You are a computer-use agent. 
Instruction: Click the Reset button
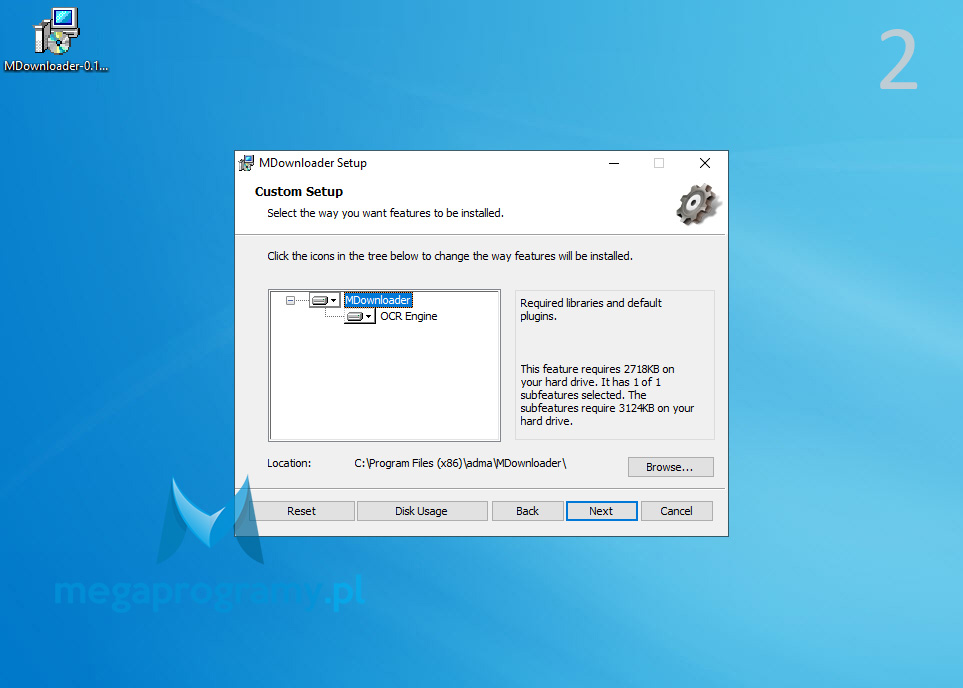point(301,511)
